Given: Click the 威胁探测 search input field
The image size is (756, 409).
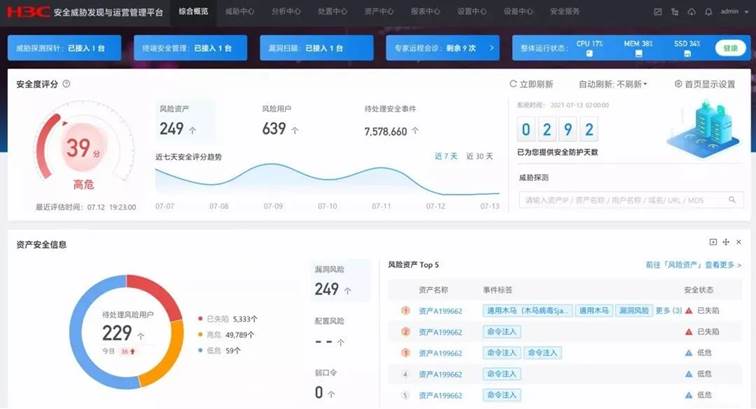Looking at the screenshot, I should point(620,200).
